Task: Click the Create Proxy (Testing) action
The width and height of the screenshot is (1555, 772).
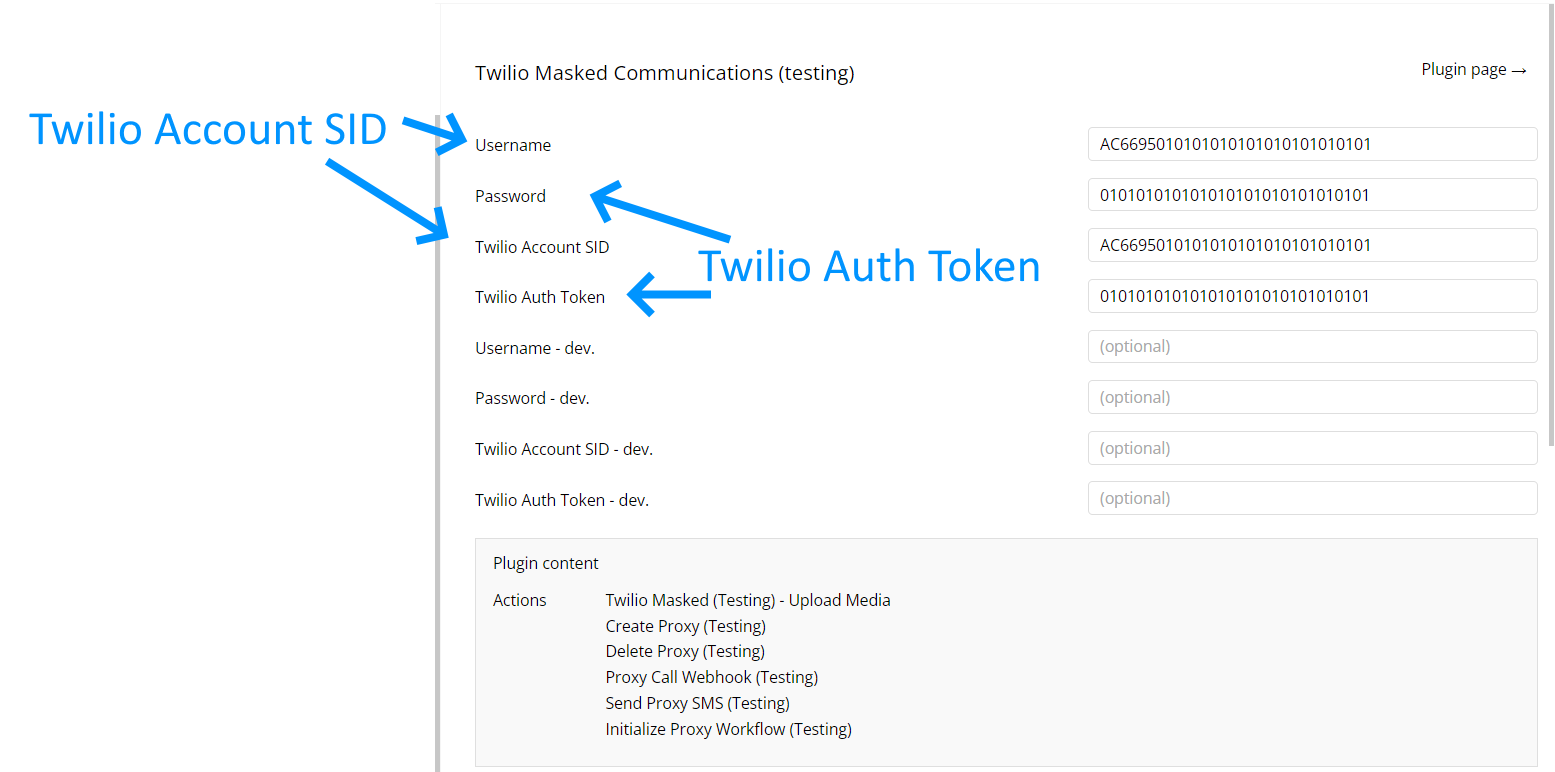Action: (686, 626)
